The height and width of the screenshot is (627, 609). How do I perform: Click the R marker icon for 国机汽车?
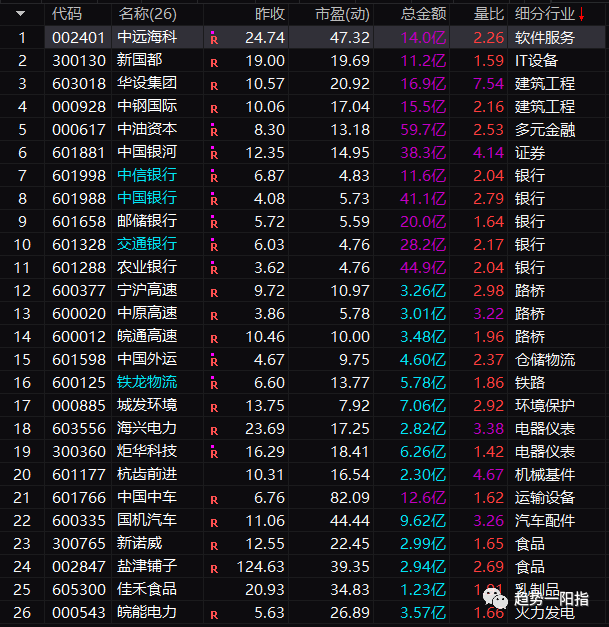tap(214, 523)
